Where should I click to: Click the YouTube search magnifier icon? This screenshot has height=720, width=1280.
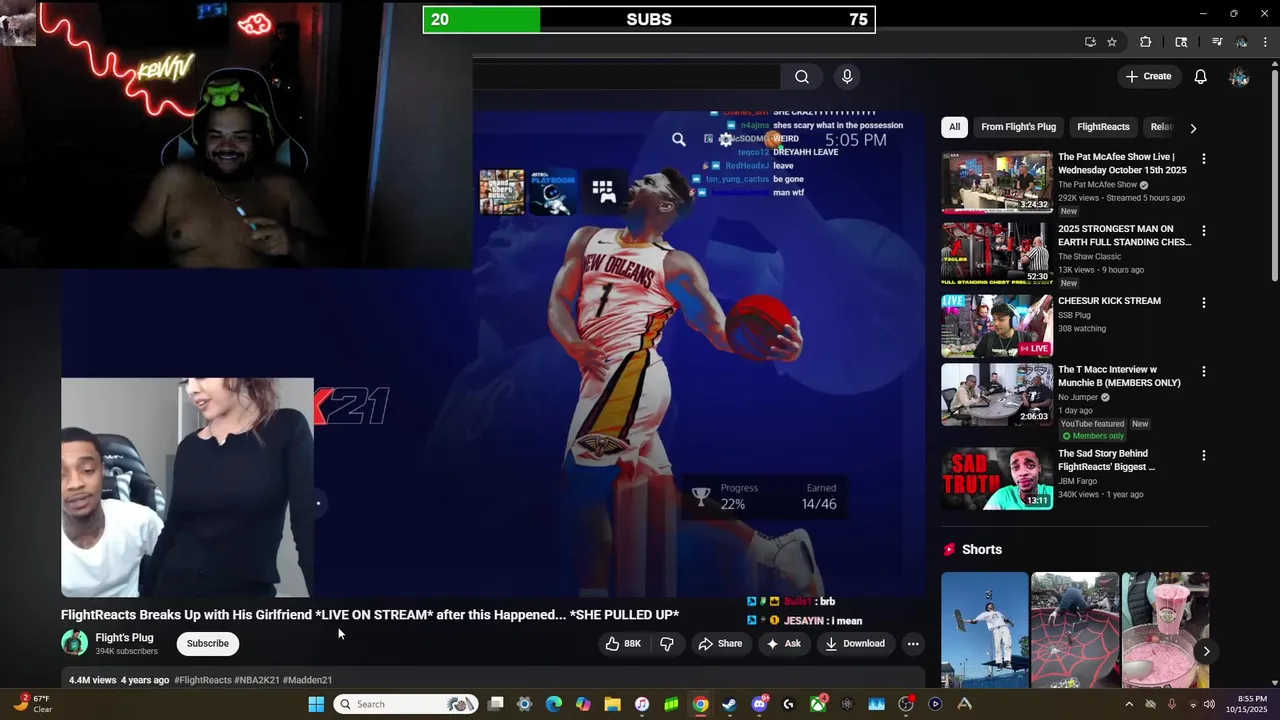(x=802, y=77)
